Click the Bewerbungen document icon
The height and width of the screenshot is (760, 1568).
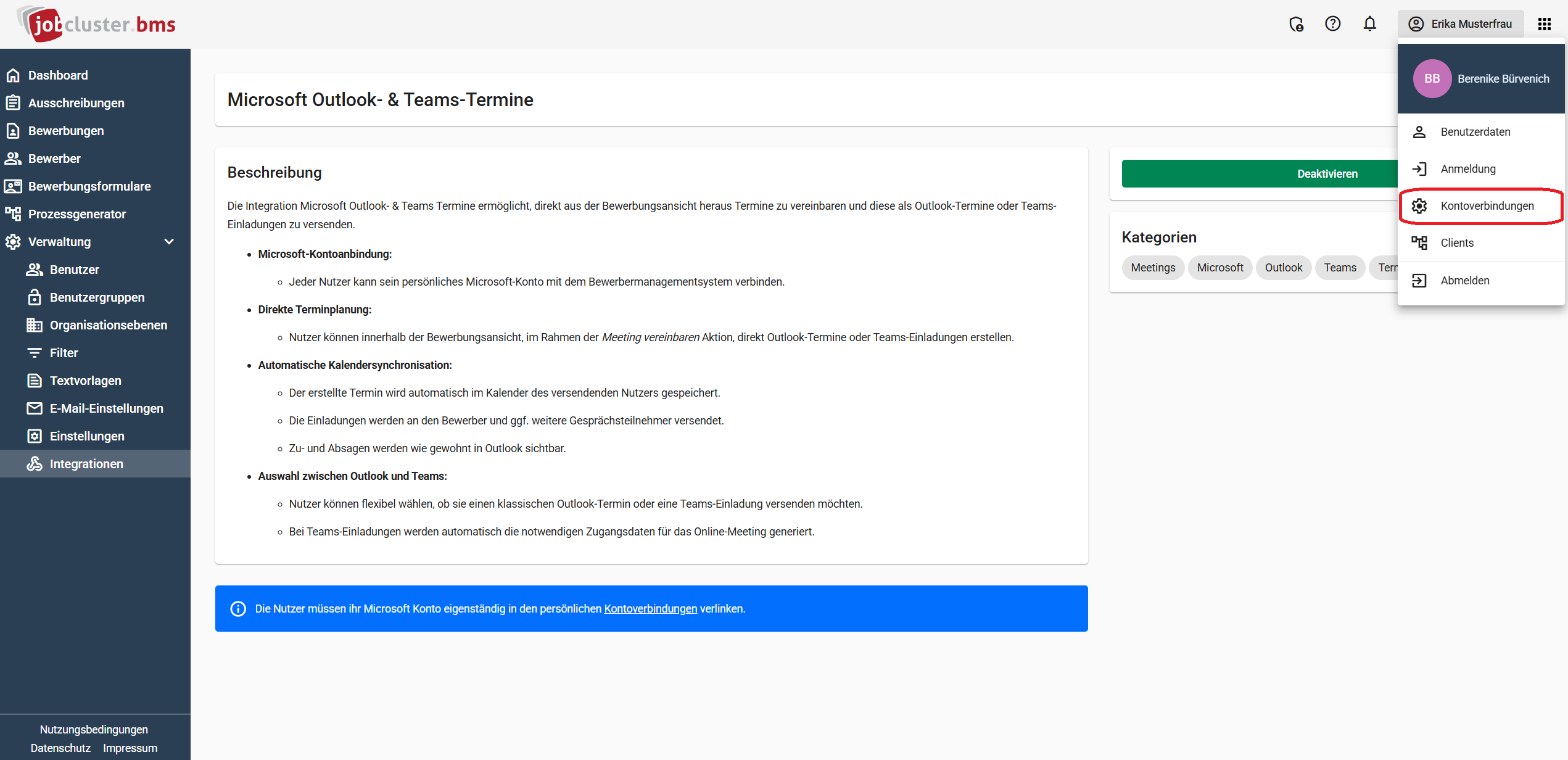[13, 131]
